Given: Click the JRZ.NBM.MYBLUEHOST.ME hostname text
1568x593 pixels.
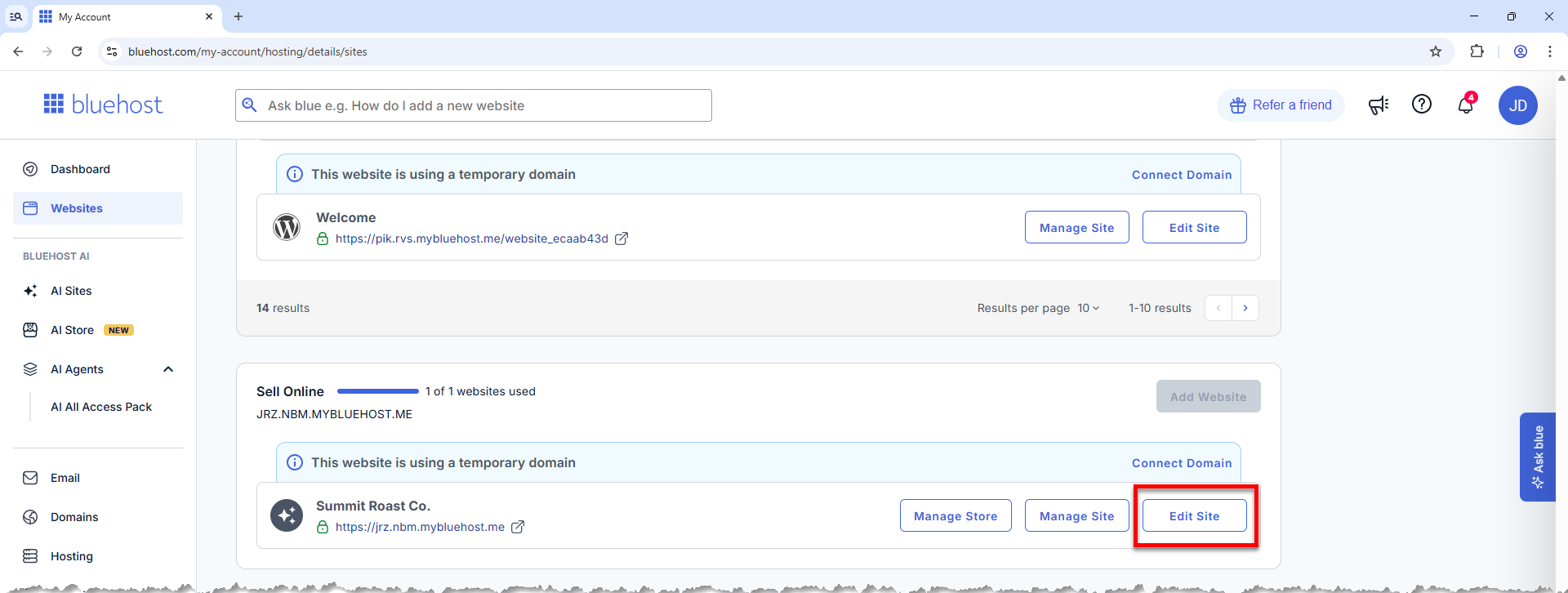Looking at the screenshot, I should [x=334, y=414].
